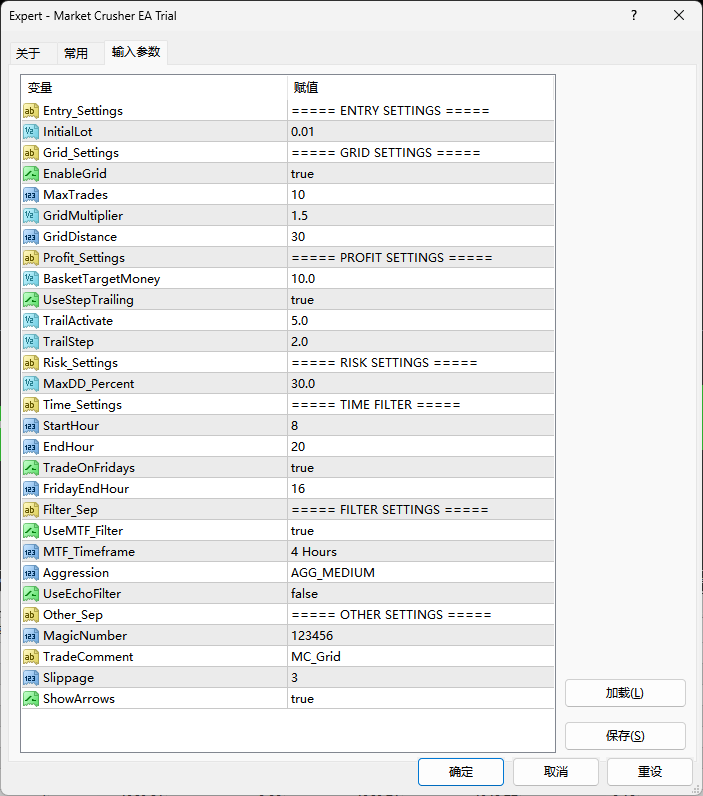Click the icon next to MagicNumber

point(30,636)
